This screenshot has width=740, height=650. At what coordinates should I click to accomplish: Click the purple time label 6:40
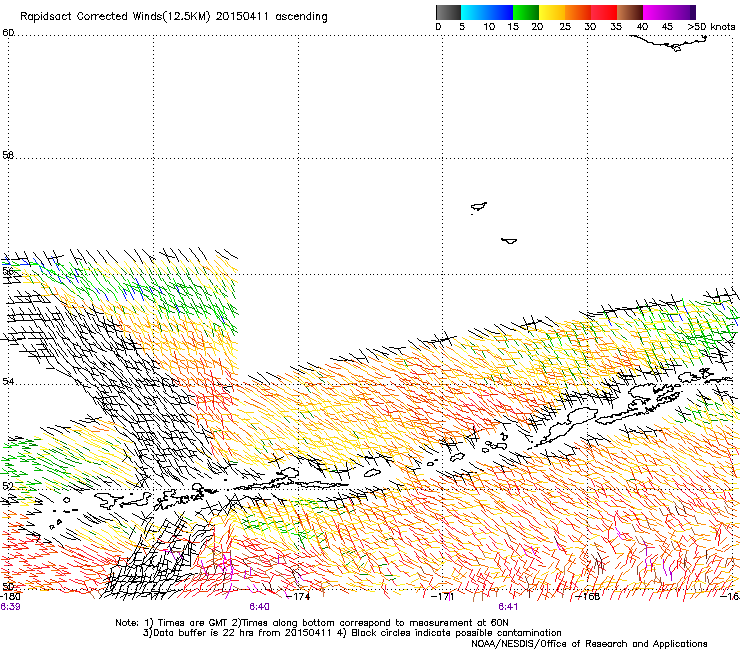[x=259, y=607]
